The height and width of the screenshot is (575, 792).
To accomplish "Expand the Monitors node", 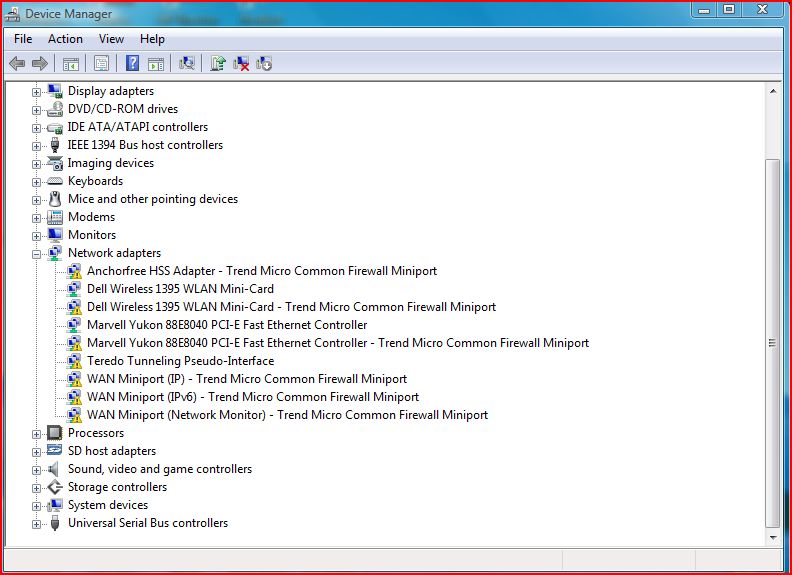I will [x=36, y=236].
